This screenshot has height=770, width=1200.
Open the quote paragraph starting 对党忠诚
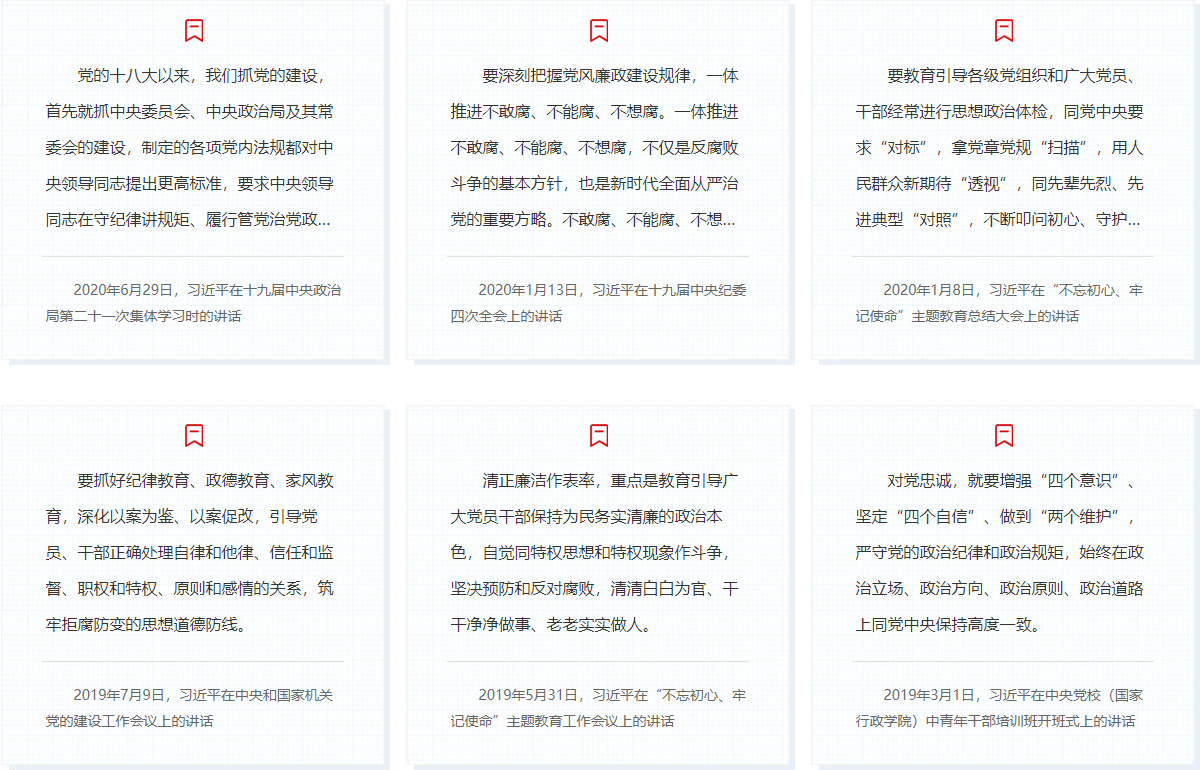coord(1001,553)
